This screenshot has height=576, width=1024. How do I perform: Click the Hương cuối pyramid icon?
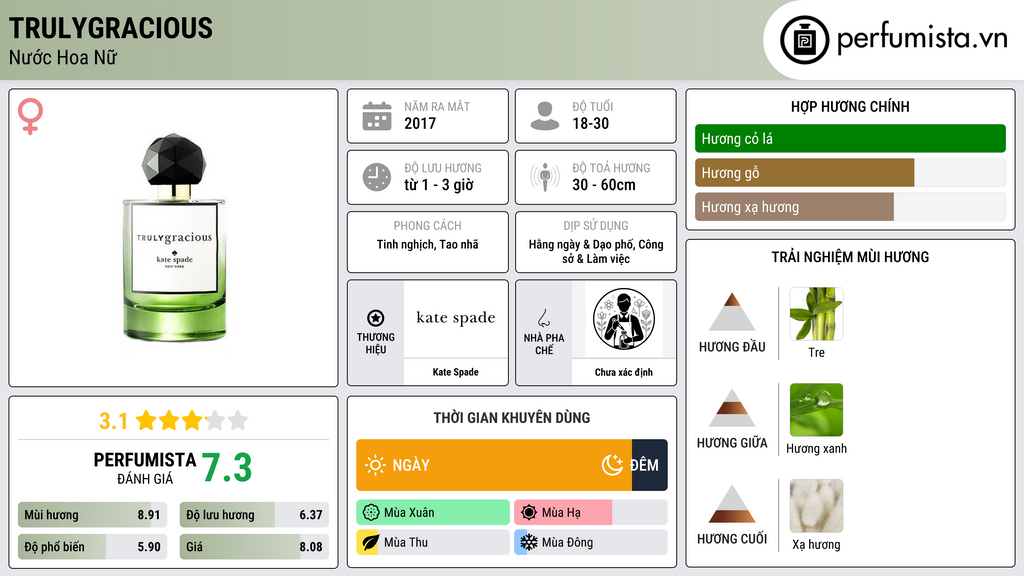pos(732,504)
